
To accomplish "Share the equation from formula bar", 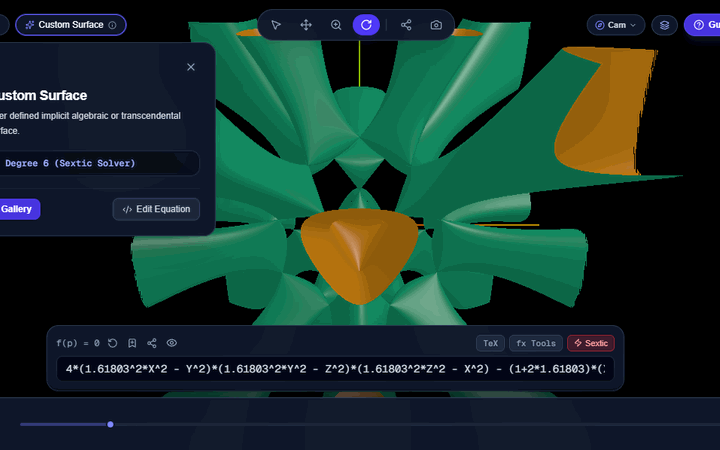I will 152,343.
